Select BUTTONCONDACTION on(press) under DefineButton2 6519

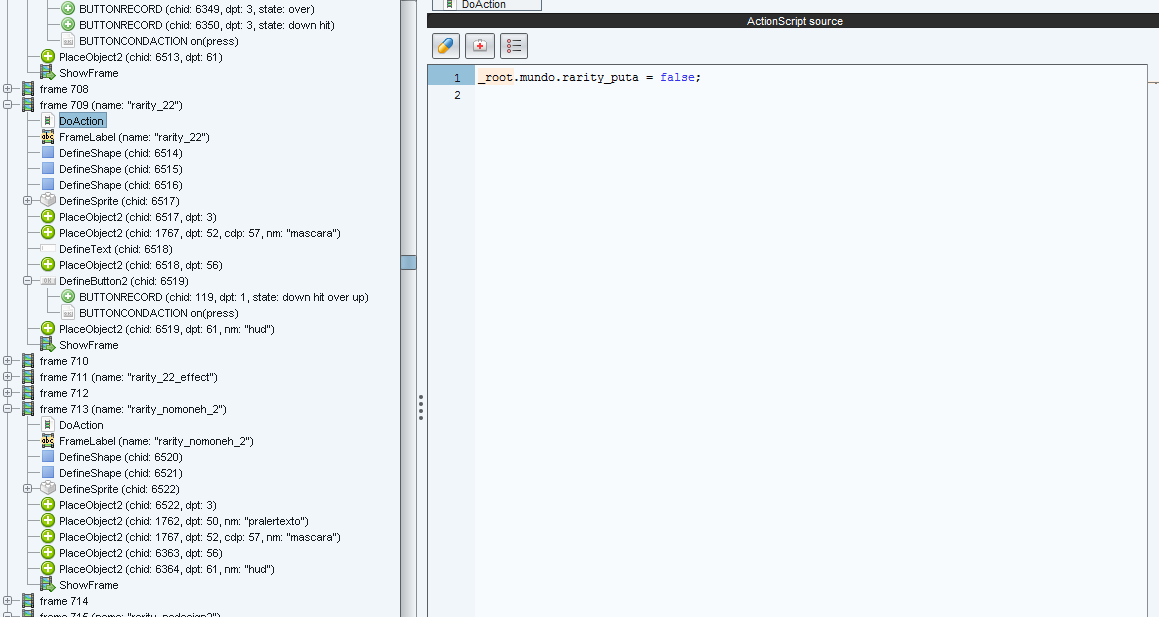[159, 313]
